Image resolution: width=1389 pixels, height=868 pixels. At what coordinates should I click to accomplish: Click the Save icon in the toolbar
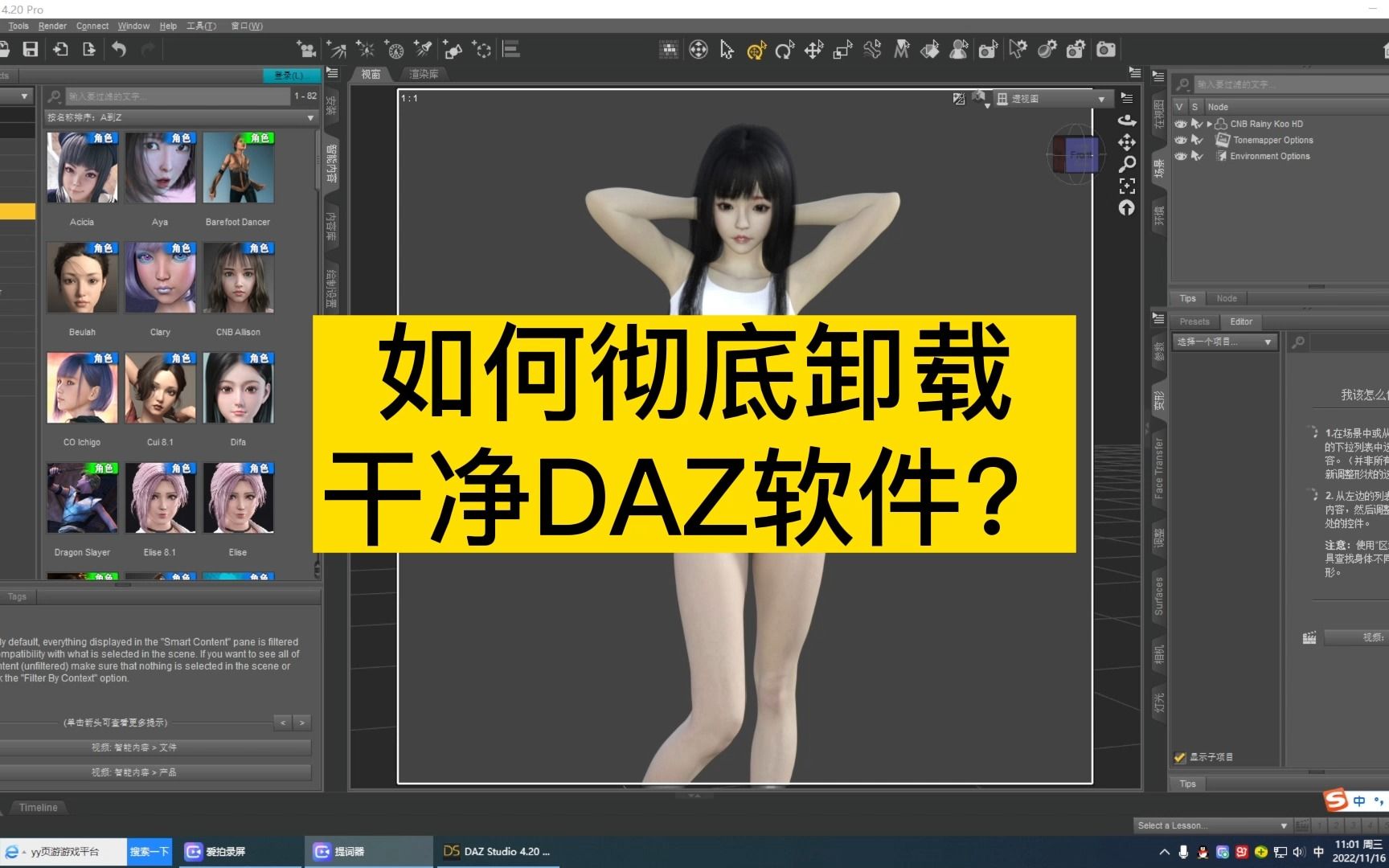click(31, 49)
